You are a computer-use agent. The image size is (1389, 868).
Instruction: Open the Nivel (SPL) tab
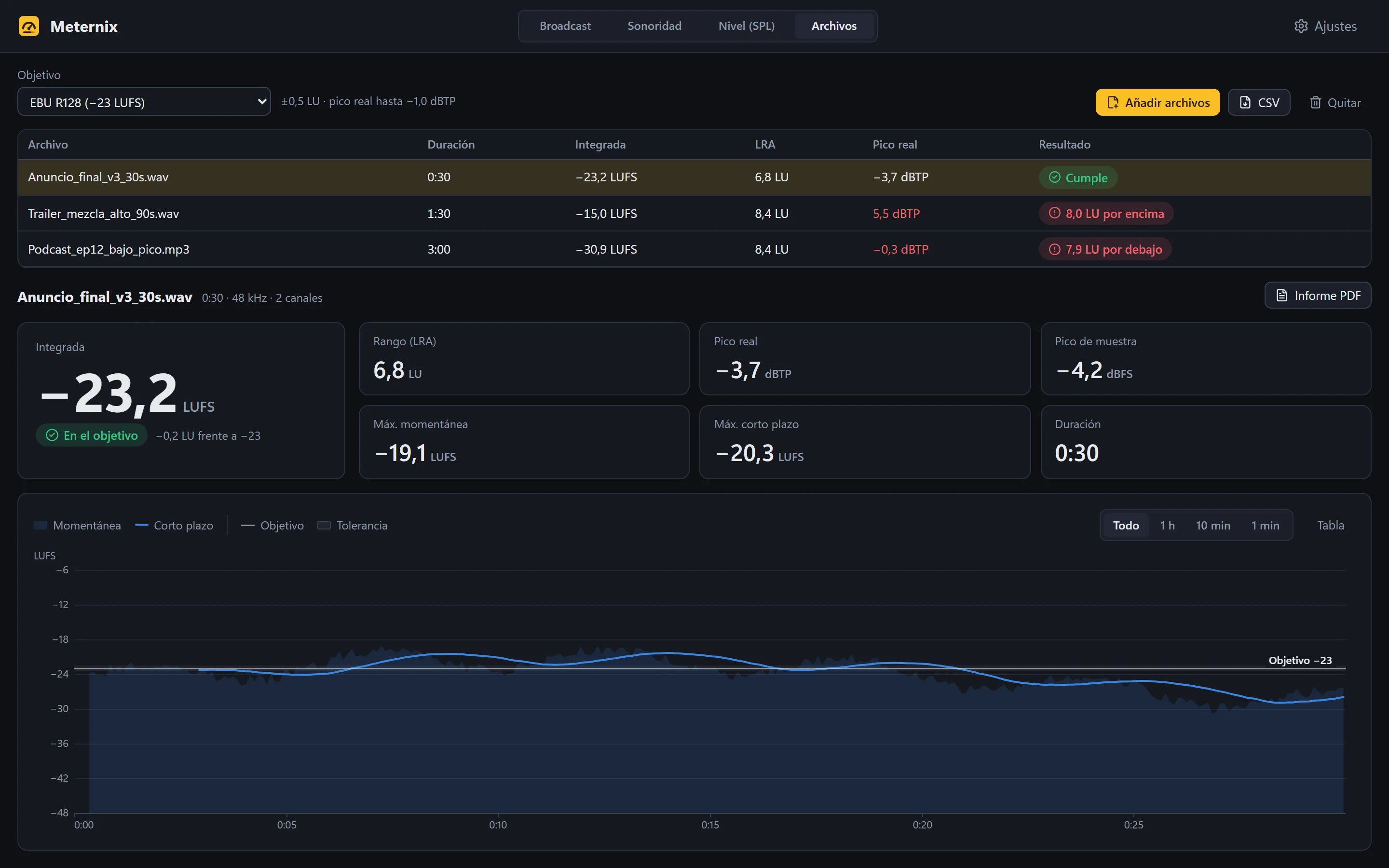pos(746,26)
